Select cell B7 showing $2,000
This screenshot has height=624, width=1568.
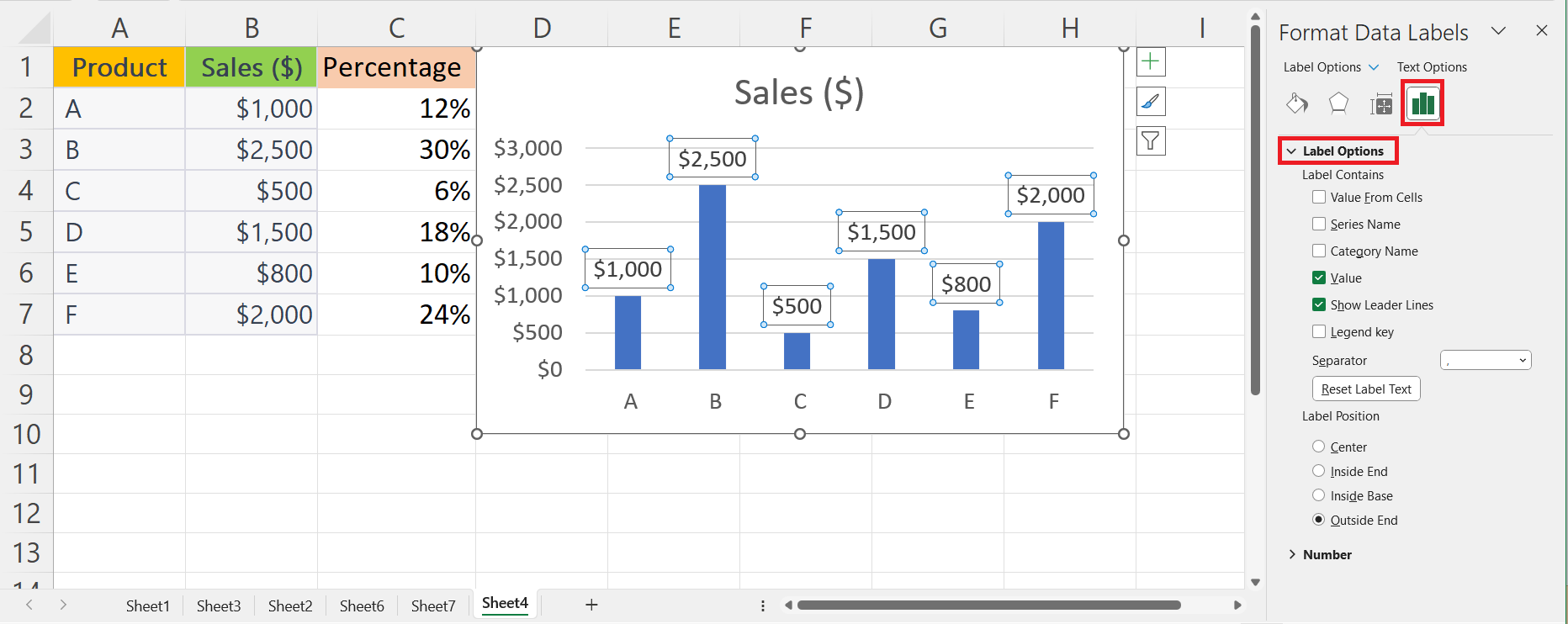pos(252,315)
